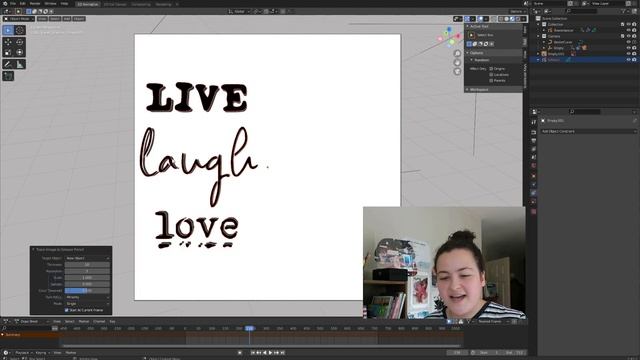Open the Window menu
Viewport: 640px width, 360px height.
pyautogui.click(x=51, y=3)
